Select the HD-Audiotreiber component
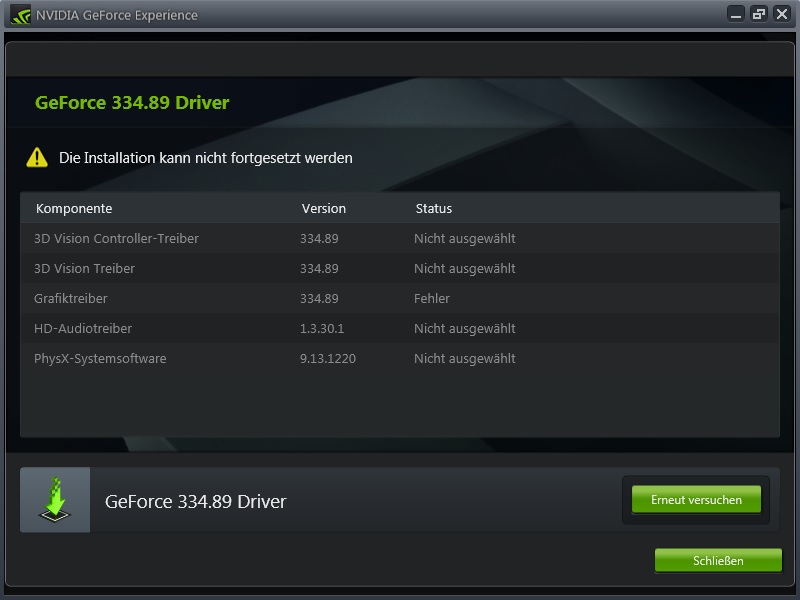 click(399, 329)
